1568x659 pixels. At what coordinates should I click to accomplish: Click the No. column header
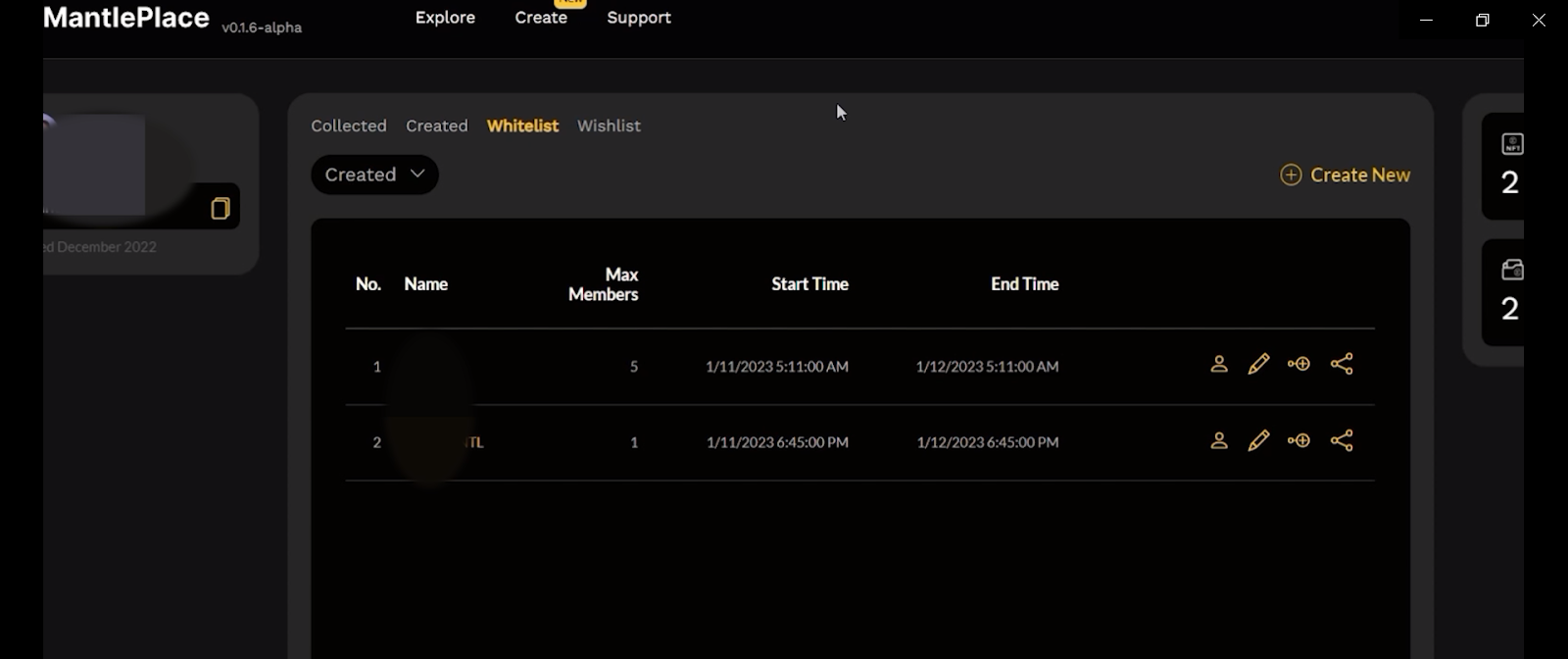pos(368,284)
